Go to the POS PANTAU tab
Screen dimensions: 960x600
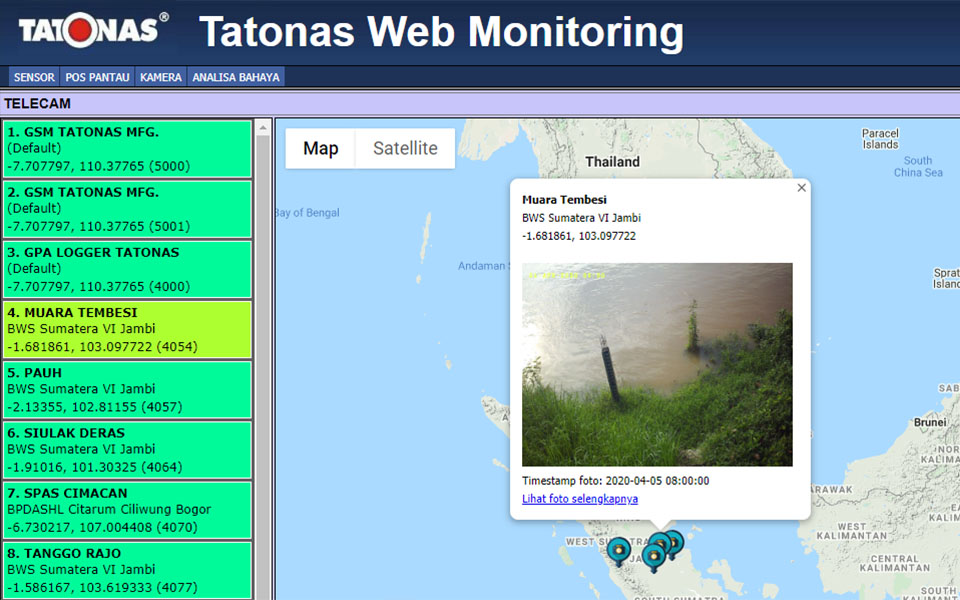[x=97, y=77]
